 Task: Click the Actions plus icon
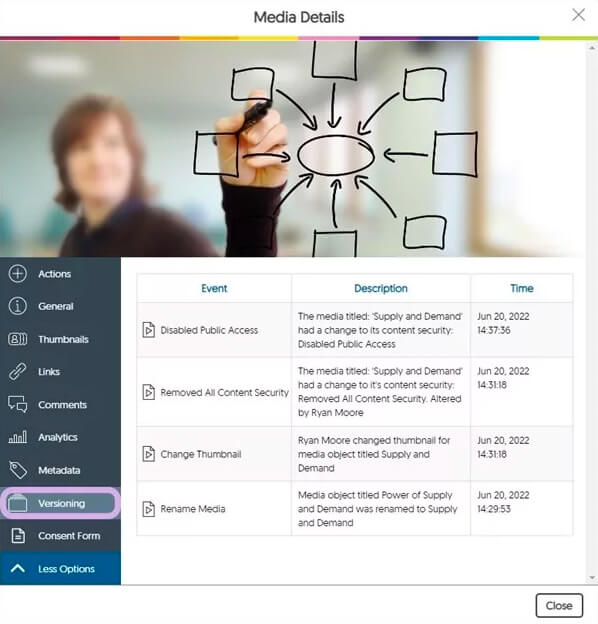18,274
